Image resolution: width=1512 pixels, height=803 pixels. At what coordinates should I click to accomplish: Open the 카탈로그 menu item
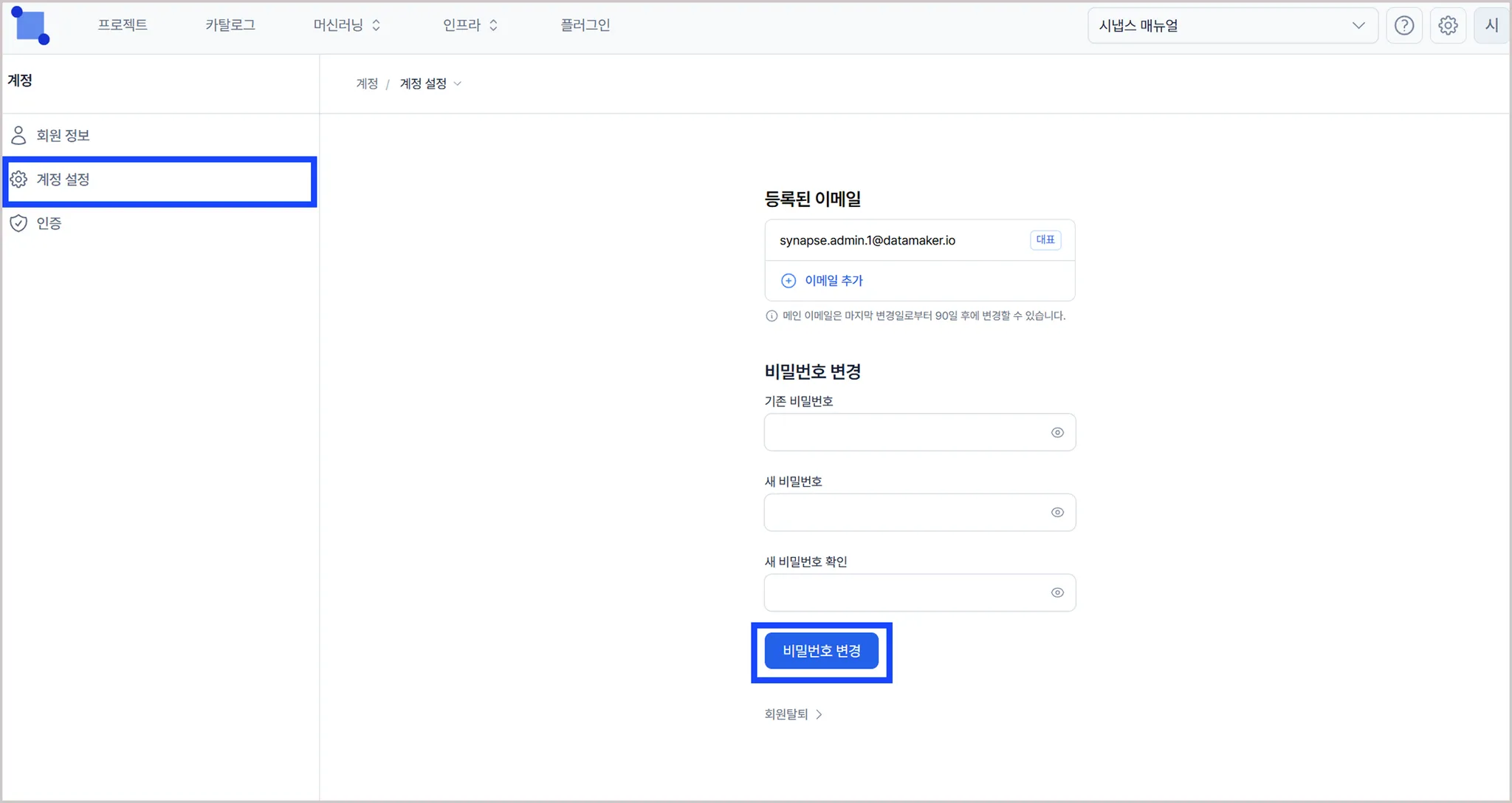pos(230,25)
